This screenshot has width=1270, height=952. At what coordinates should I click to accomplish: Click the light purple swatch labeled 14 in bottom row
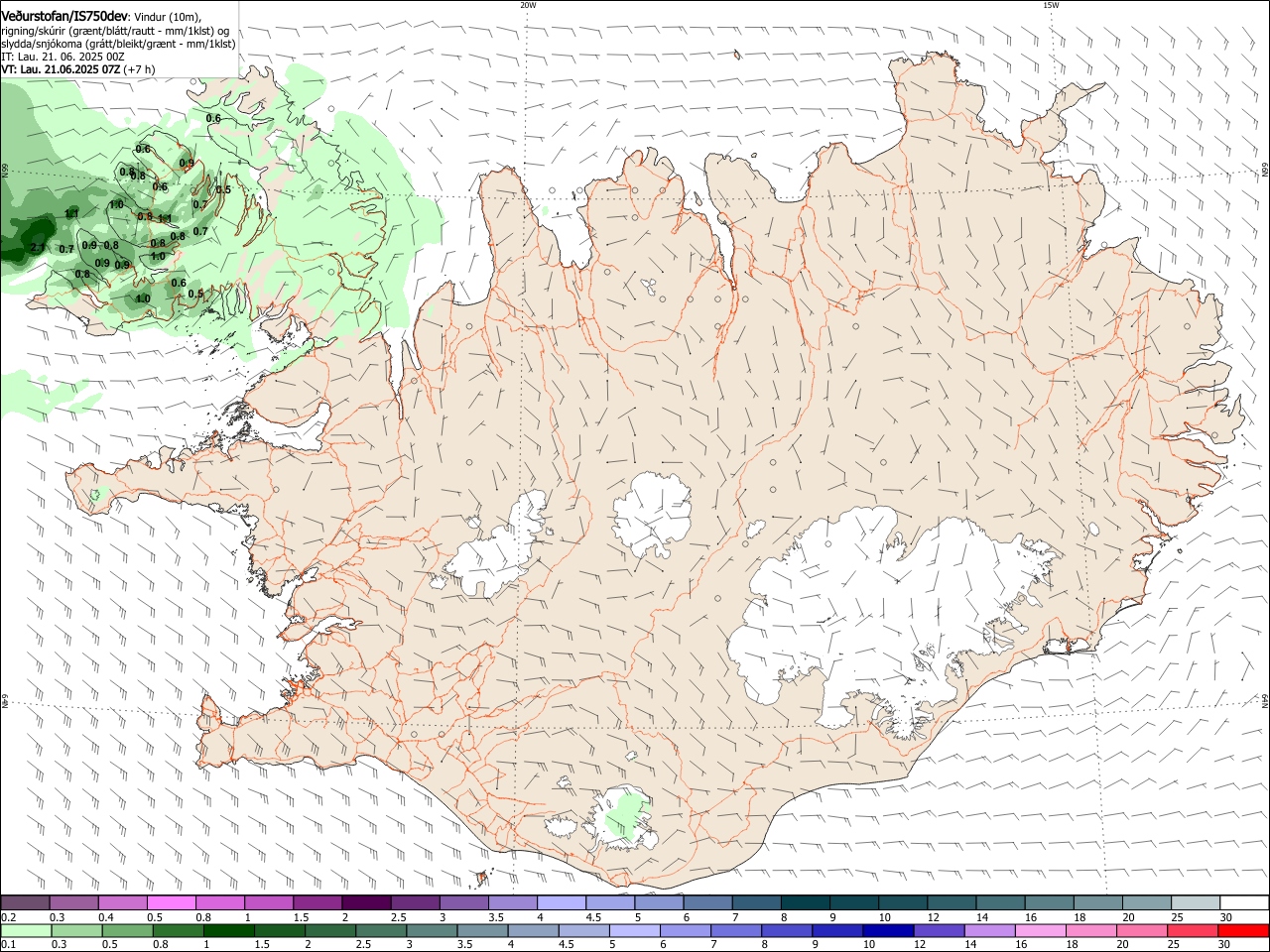989,930
